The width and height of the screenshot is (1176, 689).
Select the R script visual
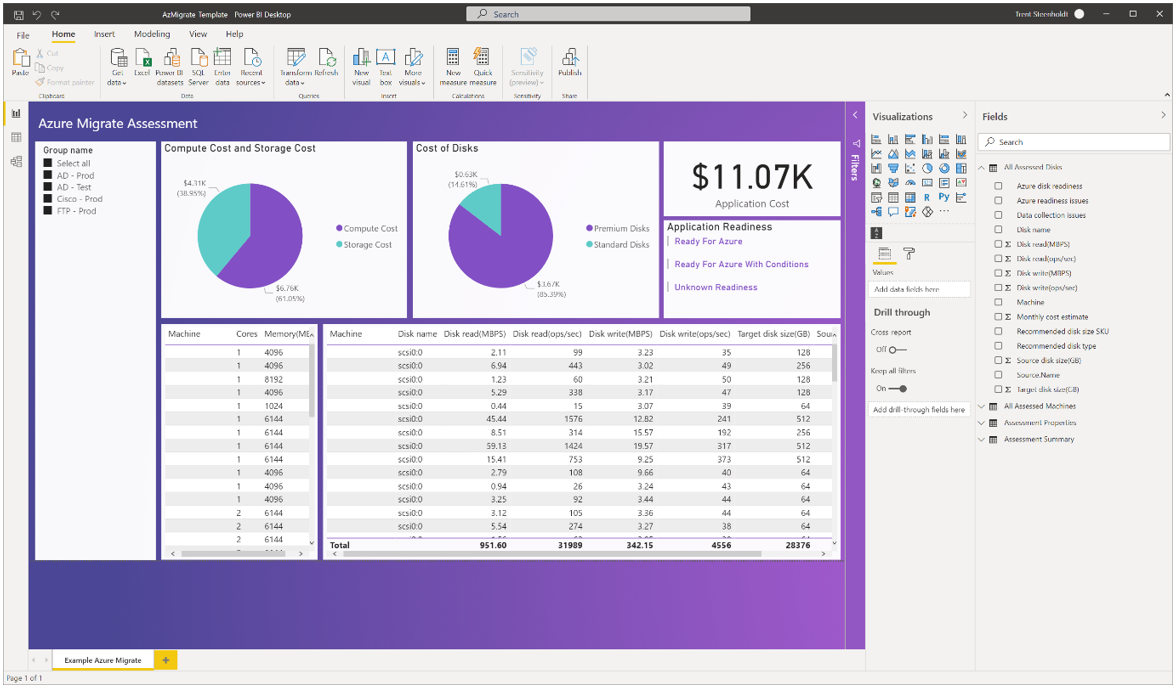[x=927, y=197]
